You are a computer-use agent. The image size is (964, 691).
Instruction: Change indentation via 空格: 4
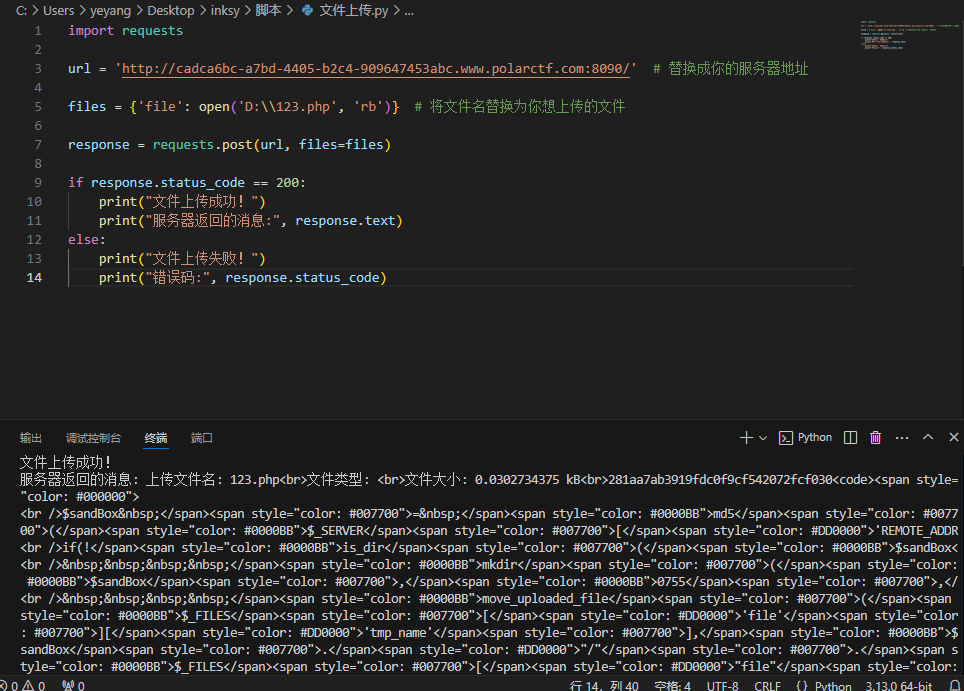coord(673,685)
